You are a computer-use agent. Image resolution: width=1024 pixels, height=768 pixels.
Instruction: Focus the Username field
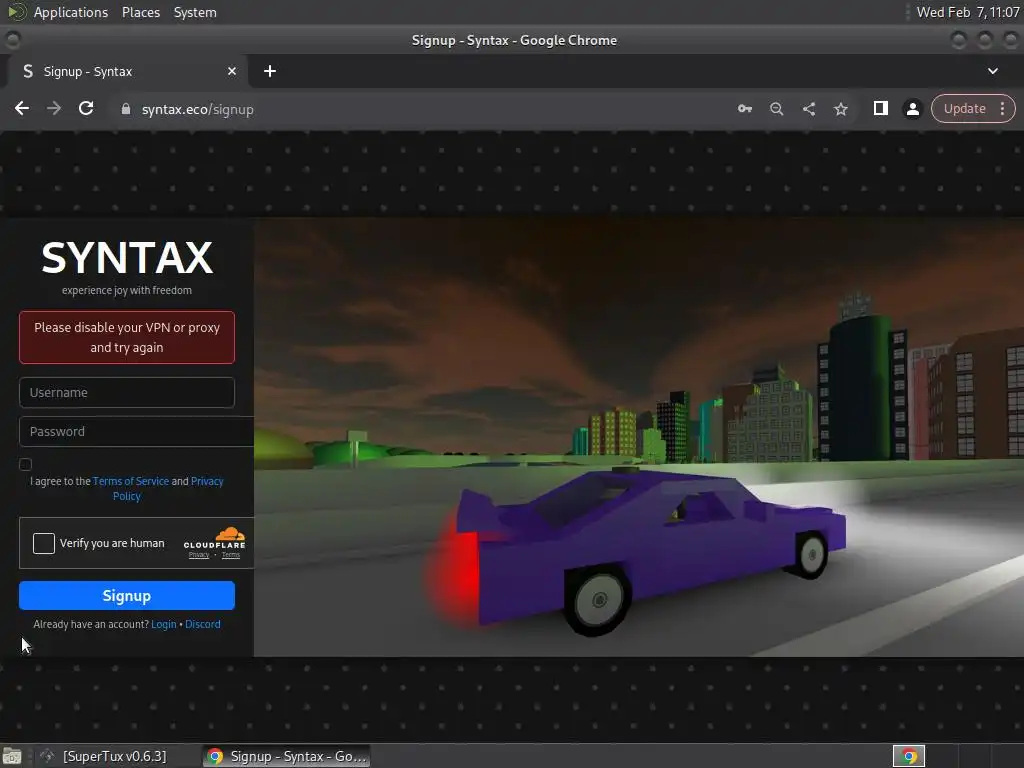pos(127,392)
